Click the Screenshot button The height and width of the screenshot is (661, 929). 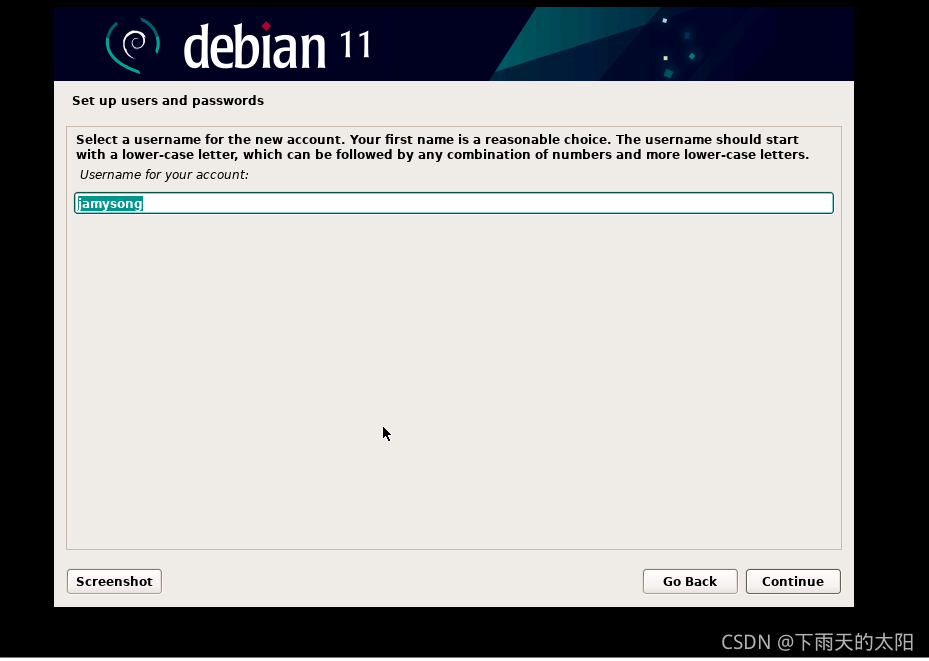click(x=114, y=581)
